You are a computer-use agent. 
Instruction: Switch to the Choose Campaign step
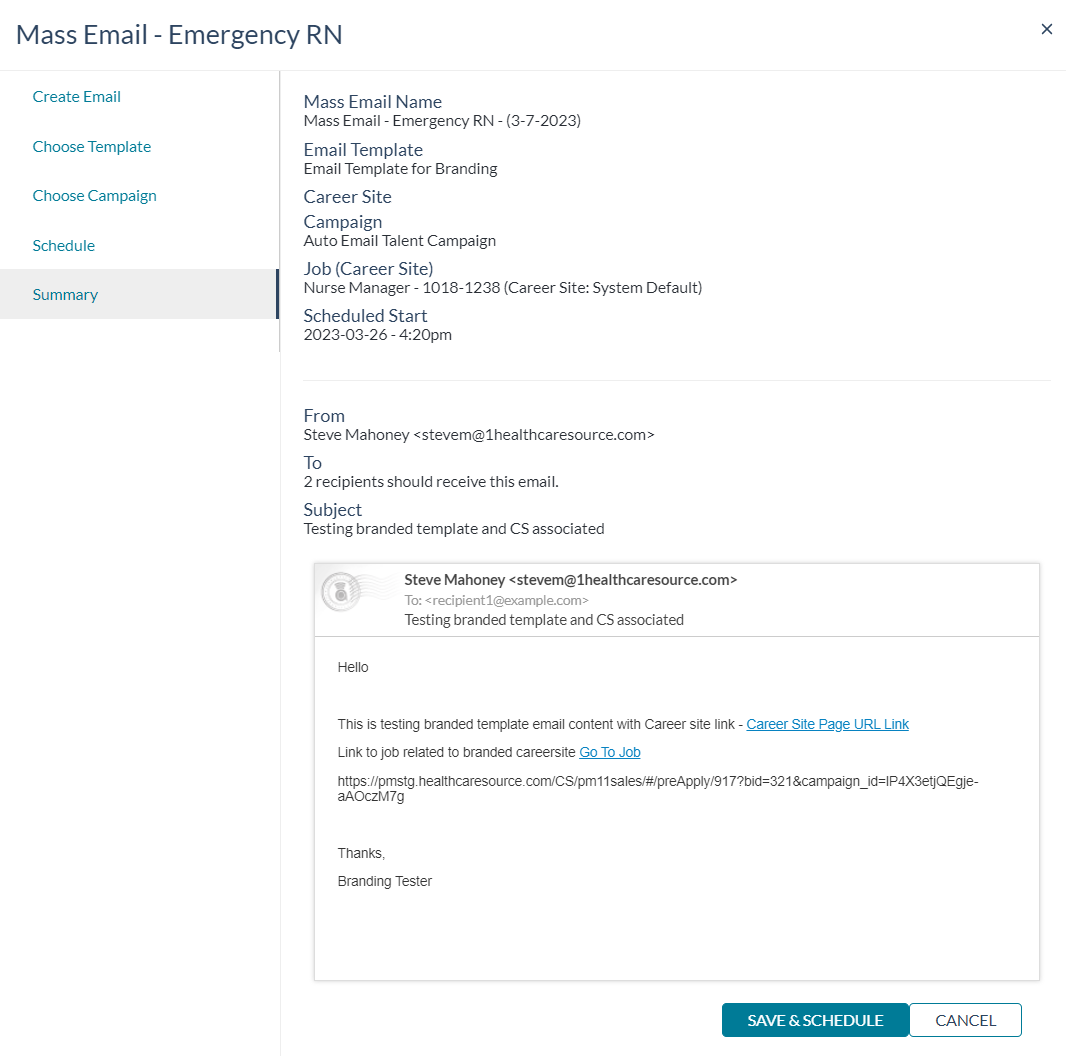[94, 196]
